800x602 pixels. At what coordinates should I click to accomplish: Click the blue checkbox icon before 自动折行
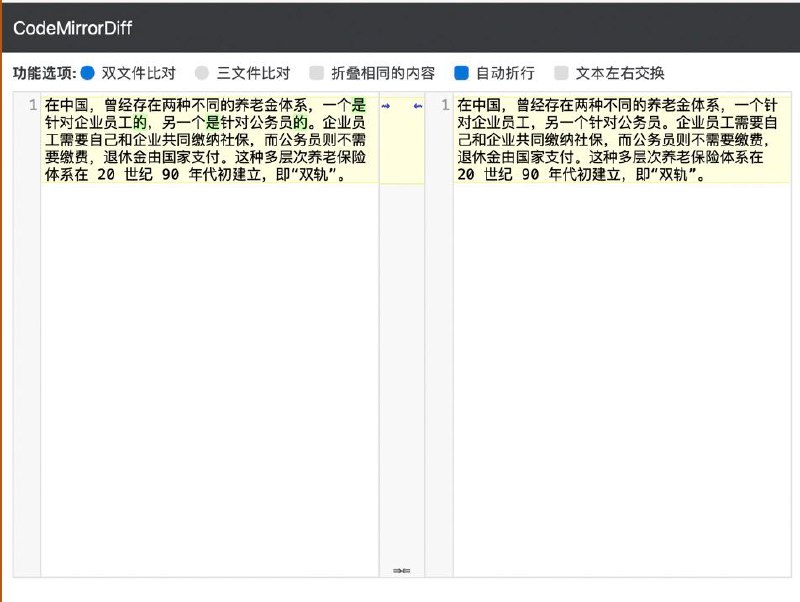tap(459, 72)
